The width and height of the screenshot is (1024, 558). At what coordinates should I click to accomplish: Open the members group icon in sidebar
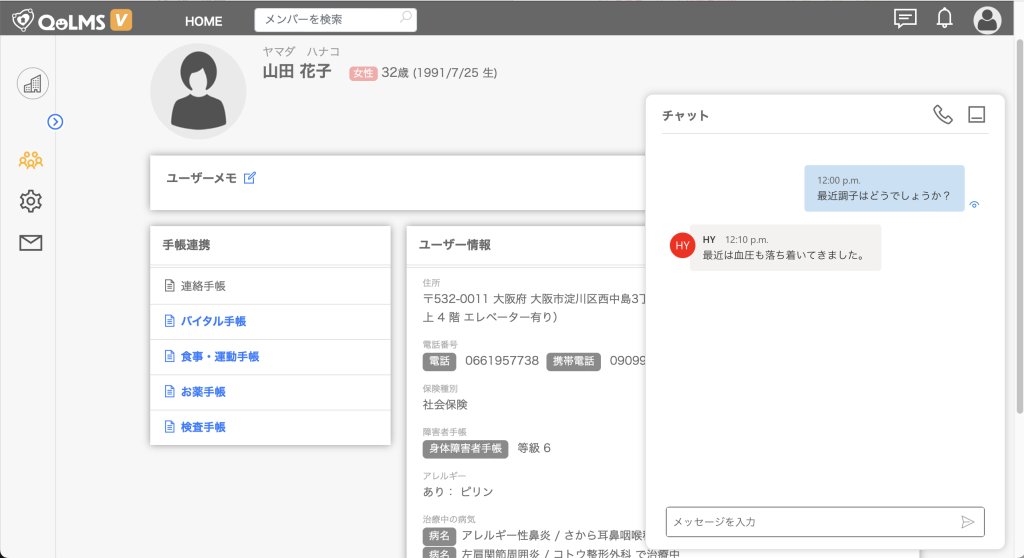click(31, 159)
